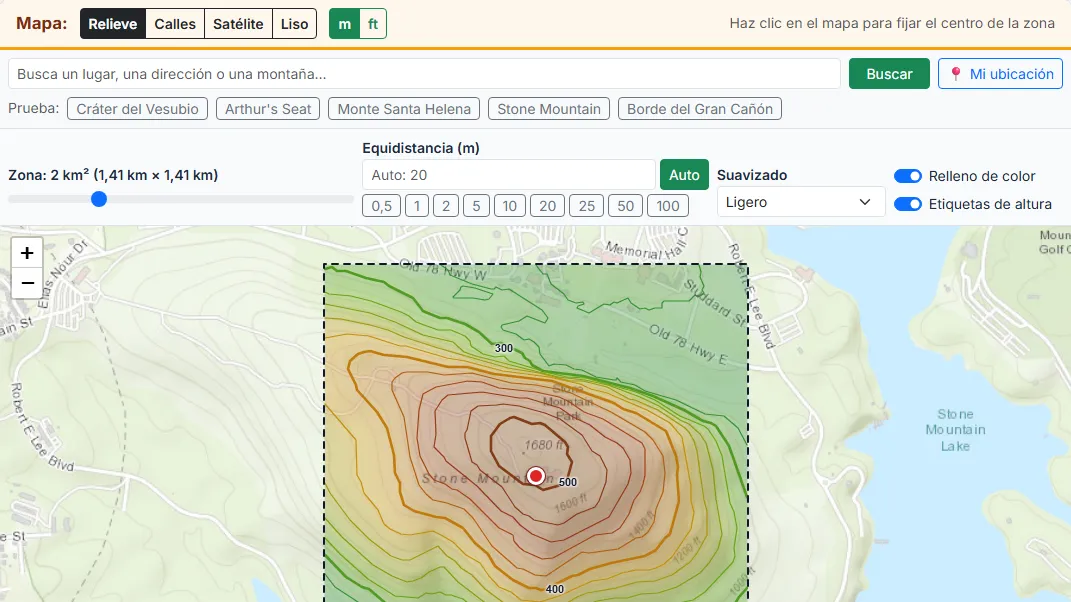Set contour interval to 2
The image size is (1071, 602).
click(x=446, y=206)
